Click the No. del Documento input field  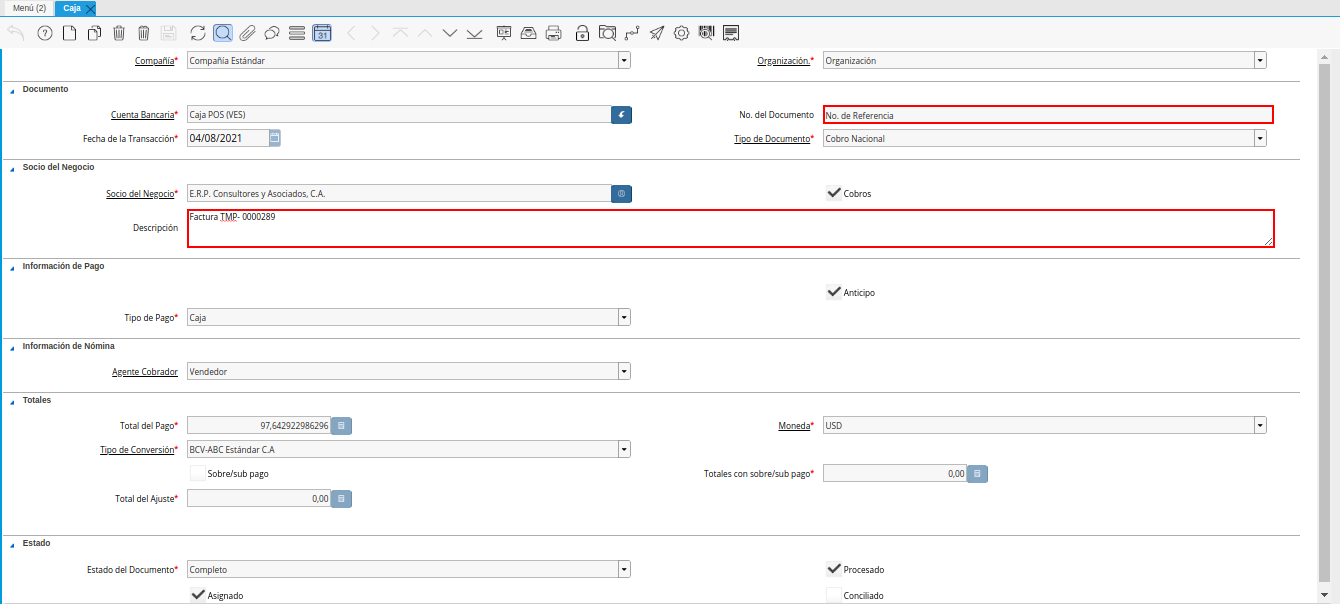click(1047, 115)
